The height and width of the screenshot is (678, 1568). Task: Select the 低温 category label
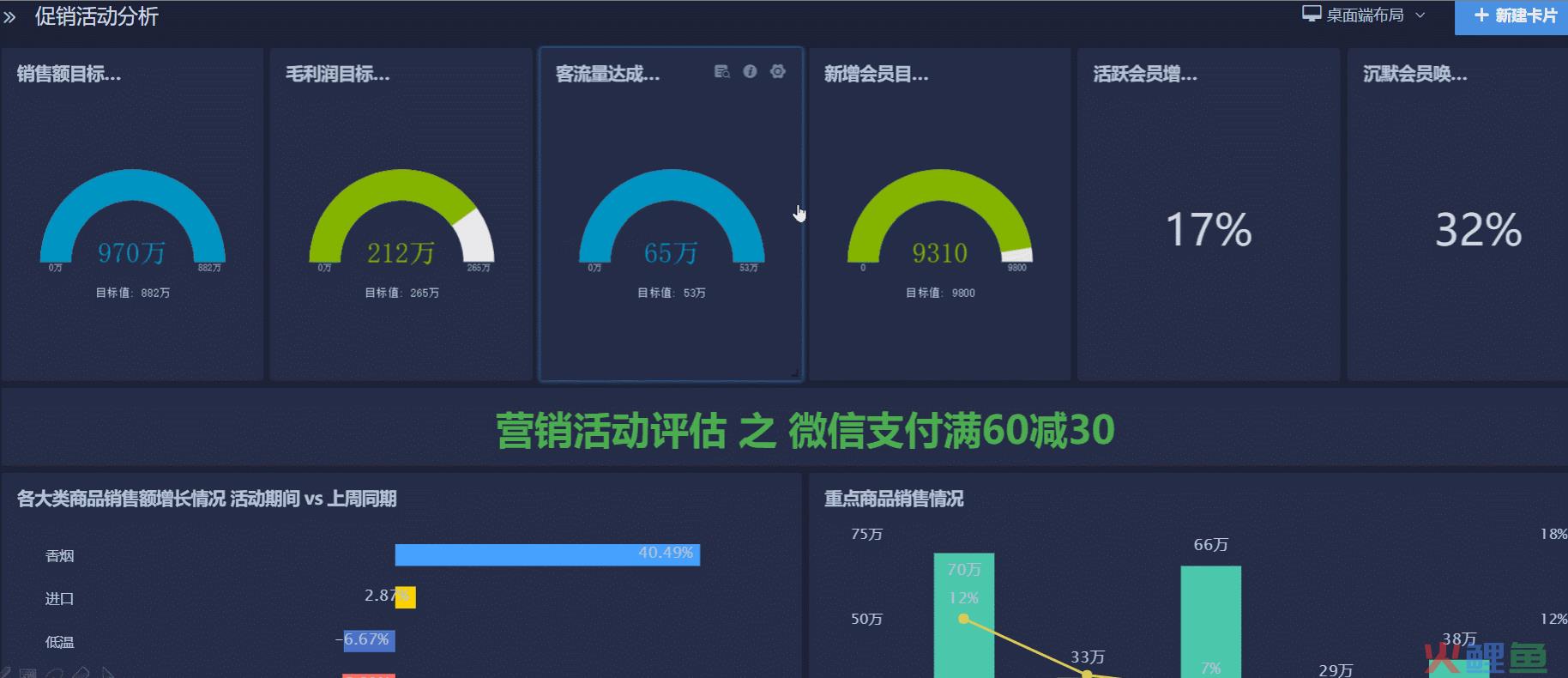pyautogui.click(x=59, y=642)
